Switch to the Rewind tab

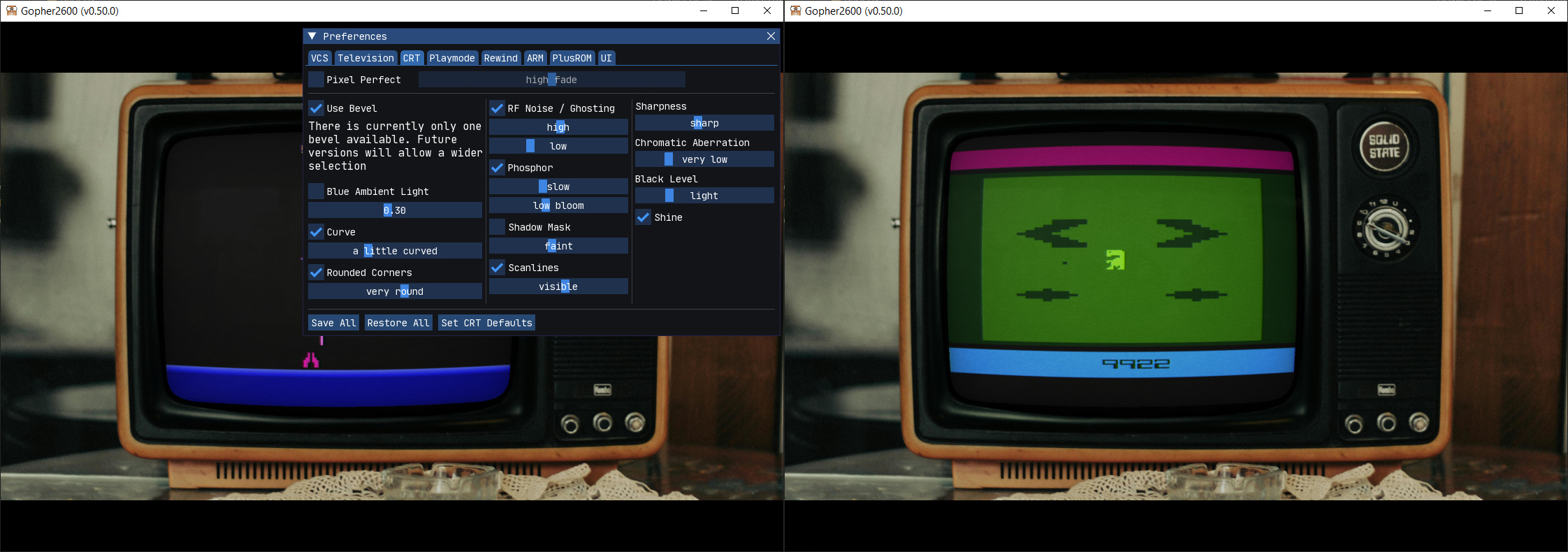tap(501, 58)
